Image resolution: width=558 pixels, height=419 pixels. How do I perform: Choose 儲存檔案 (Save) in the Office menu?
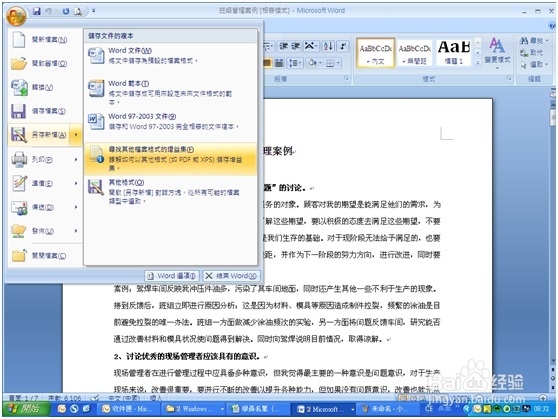[x=44, y=111]
